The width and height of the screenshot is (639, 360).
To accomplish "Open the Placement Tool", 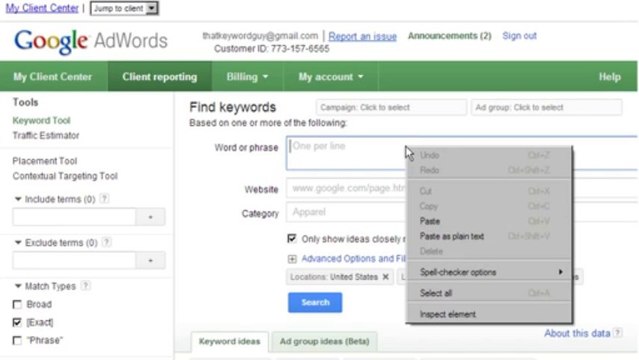I will [45, 161].
